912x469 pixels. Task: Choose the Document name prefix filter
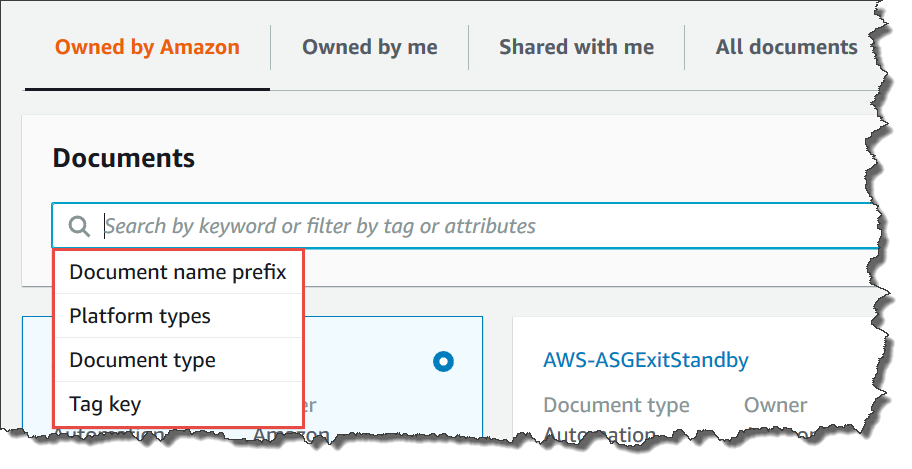point(177,272)
